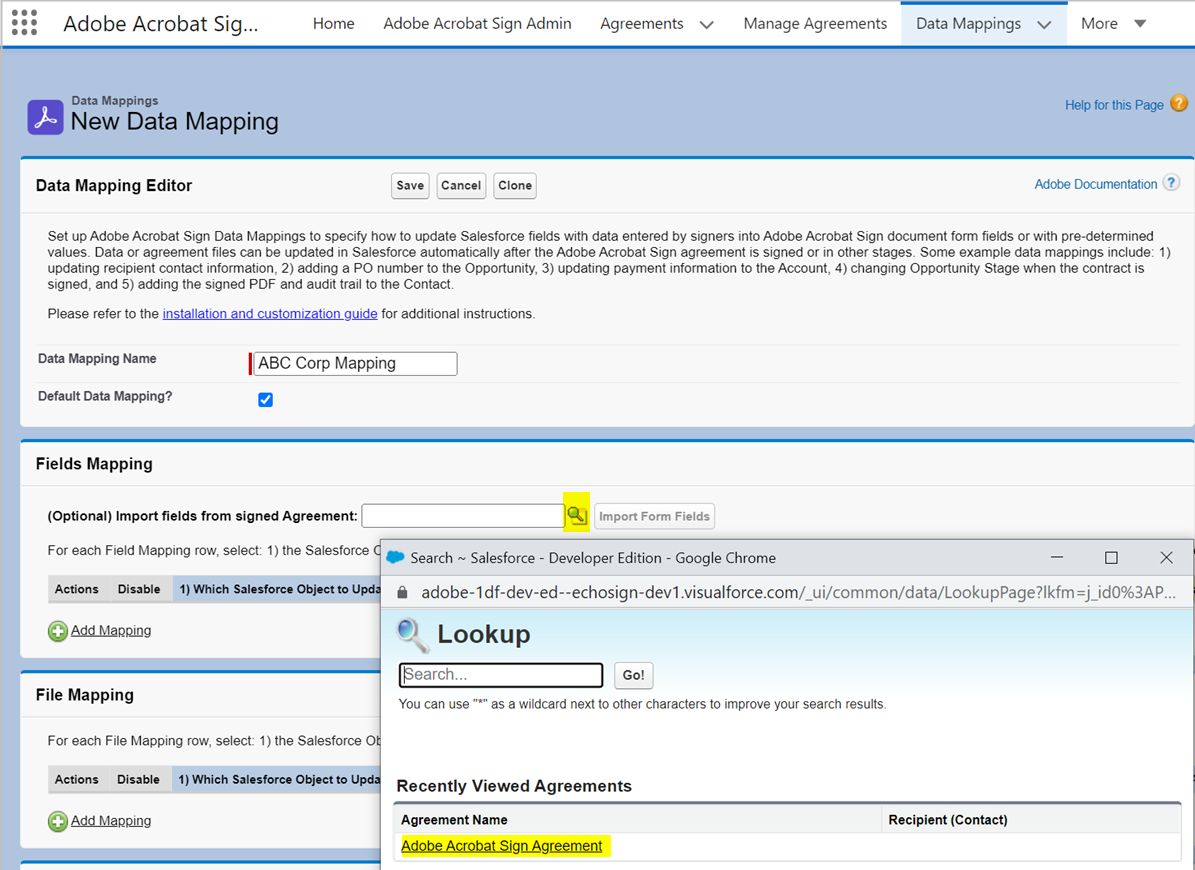The image size is (1195, 870).
Task: Click the green plus icon in Fields Mapping
Action: pyautogui.click(x=58, y=631)
